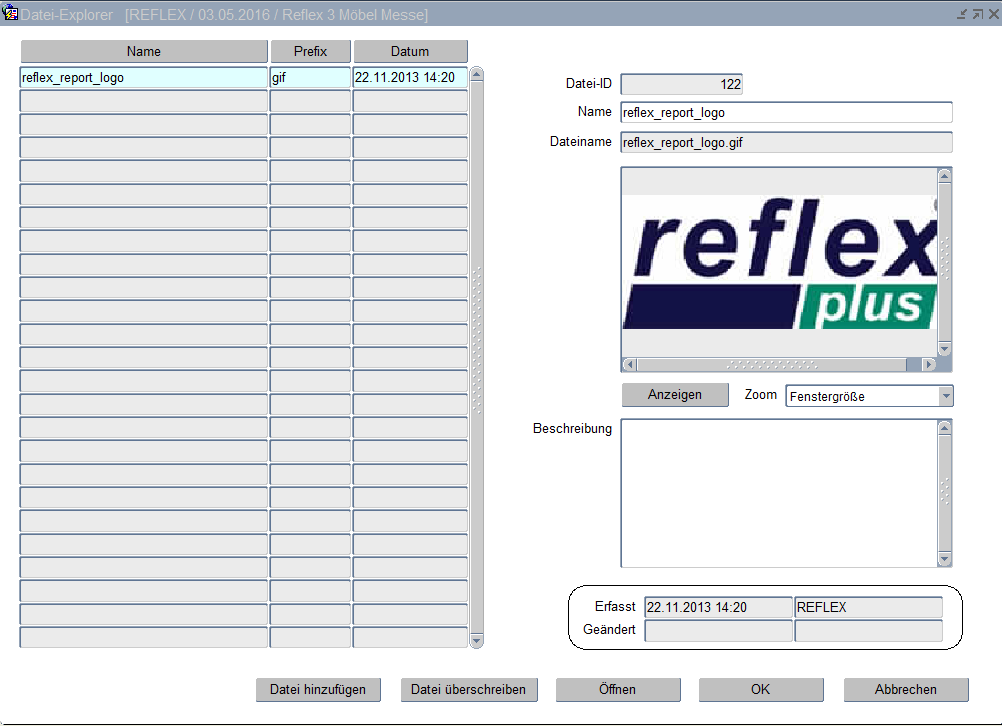This screenshot has width=1002, height=726.
Task: Click the image preview scroll-up arrow
Action: tap(944, 175)
